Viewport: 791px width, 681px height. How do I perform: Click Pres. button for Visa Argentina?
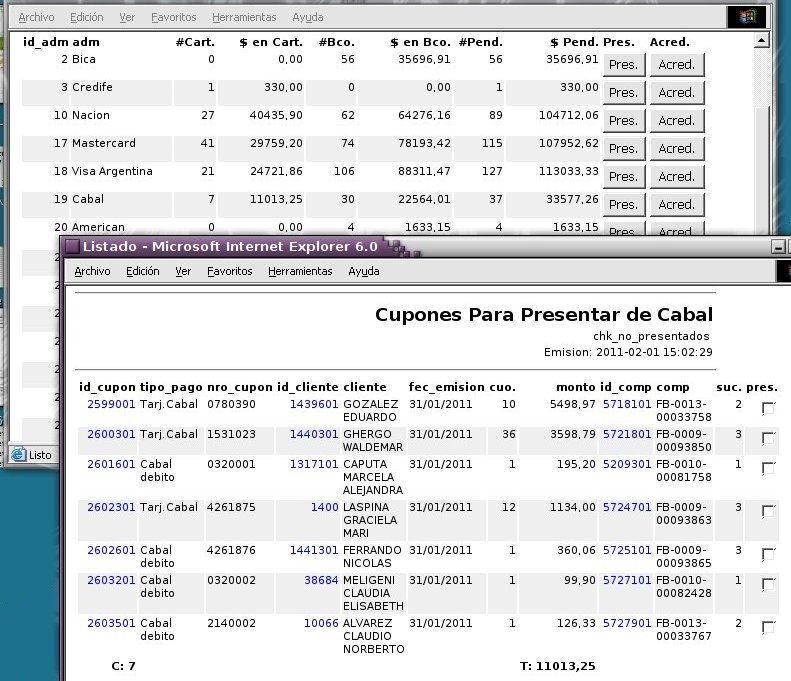[x=624, y=177]
